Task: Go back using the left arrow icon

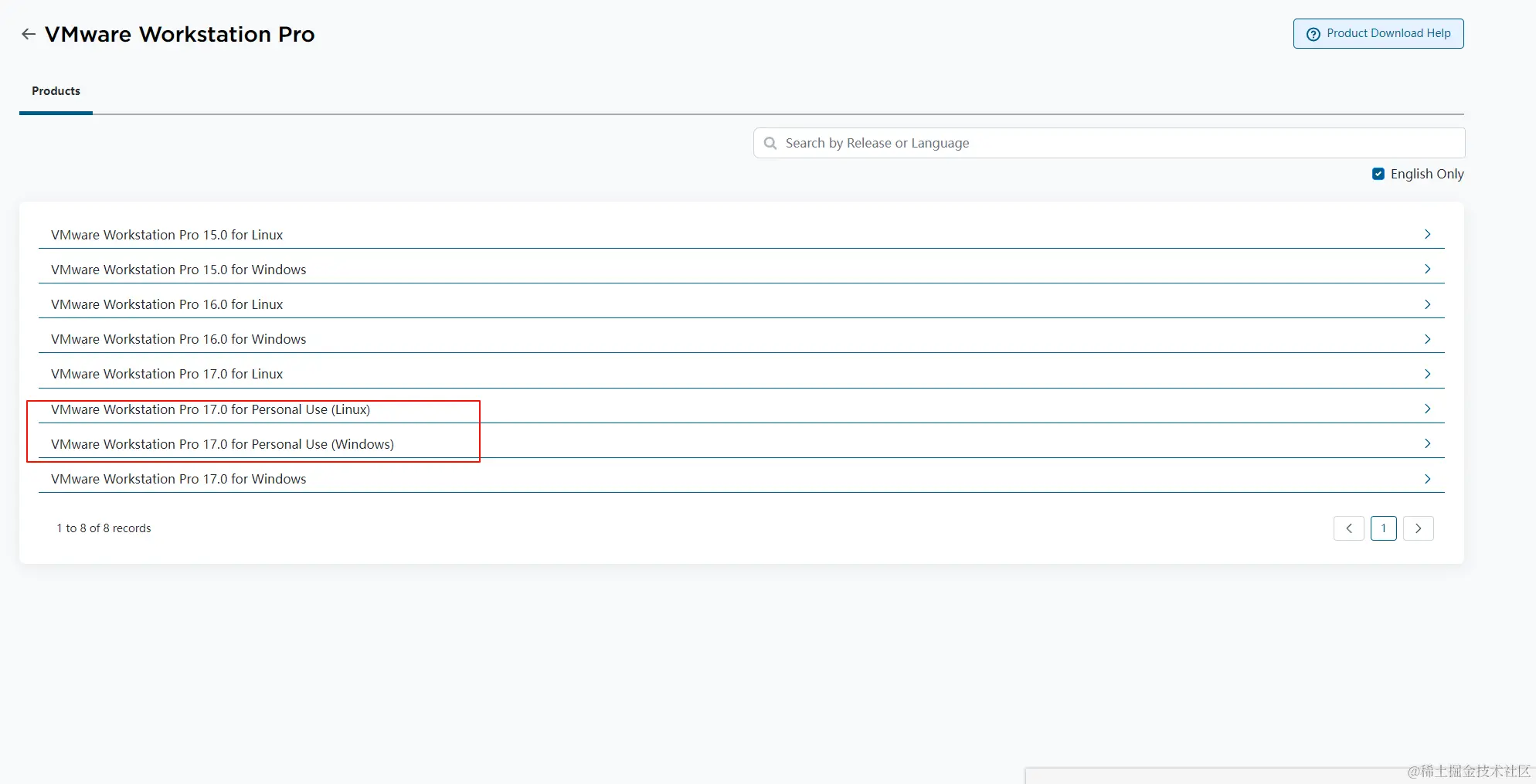Action: pos(29,34)
